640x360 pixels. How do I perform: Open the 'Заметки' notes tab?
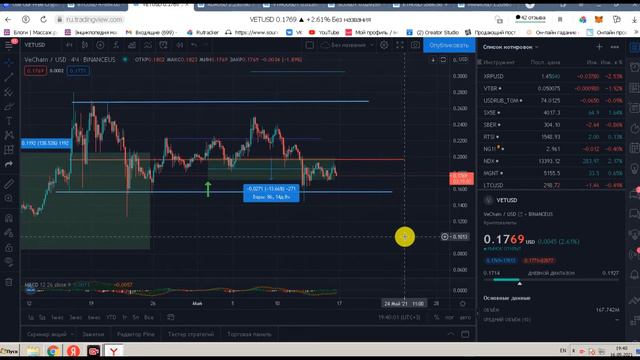click(93, 334)
